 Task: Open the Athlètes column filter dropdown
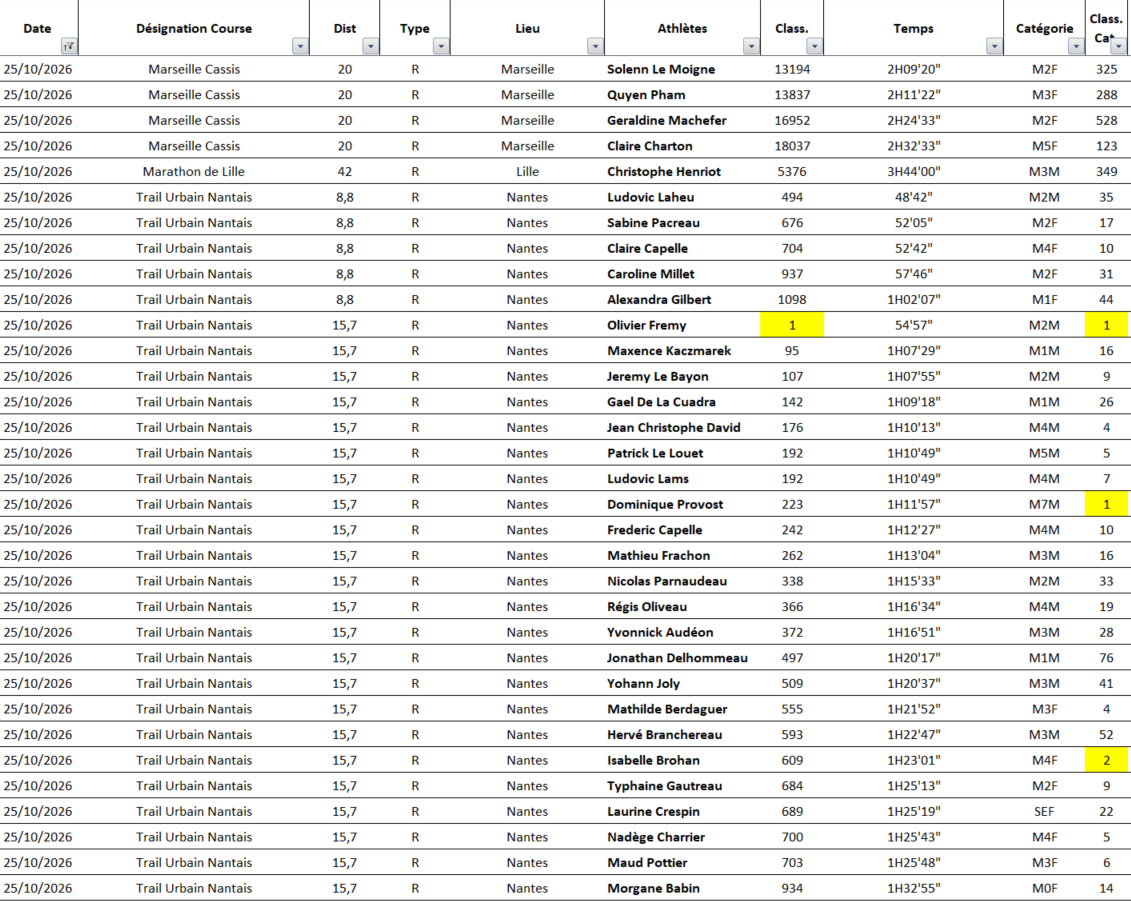pos(751,46)
